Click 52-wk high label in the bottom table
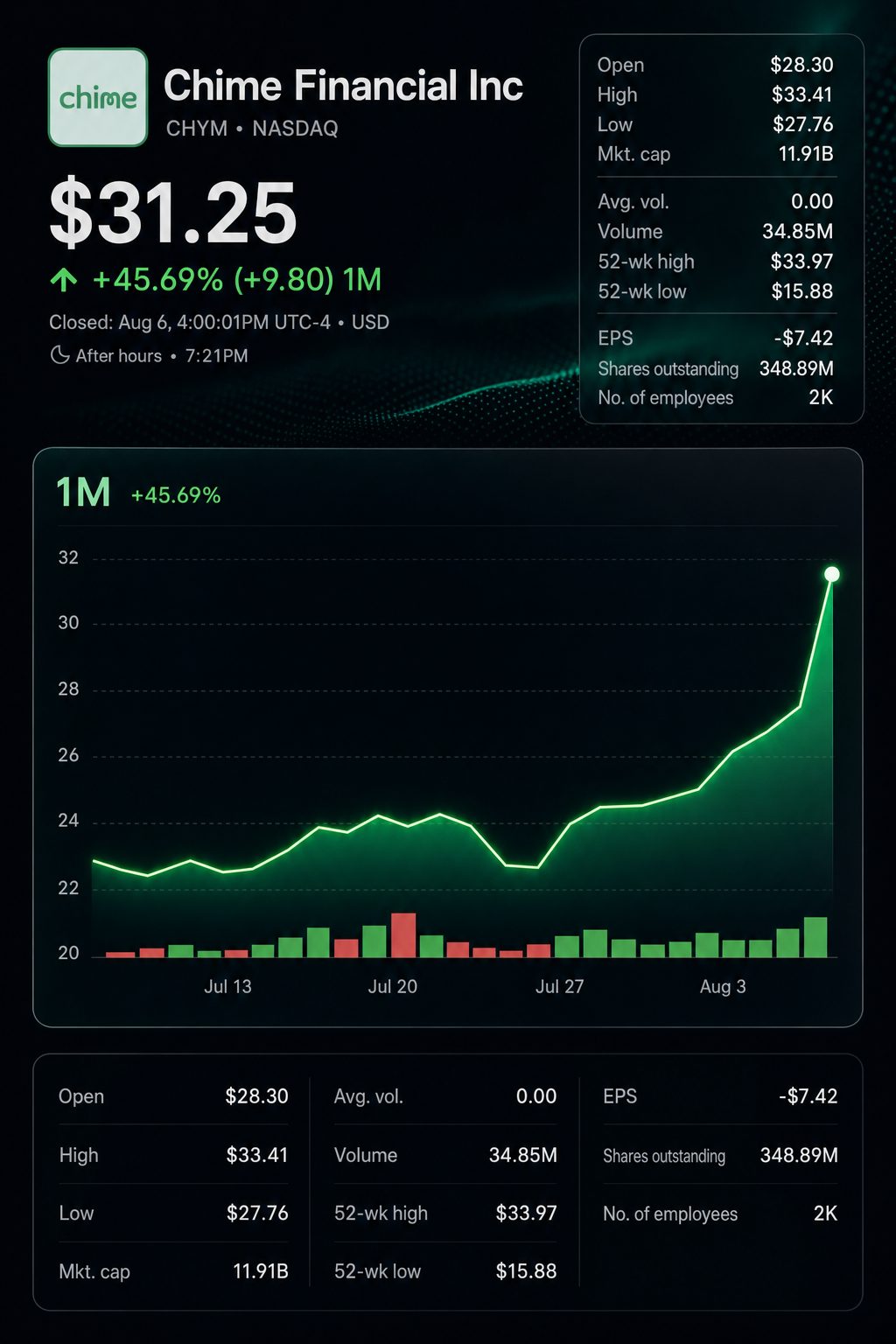Screen dimensions: 896x1344 381,1214
